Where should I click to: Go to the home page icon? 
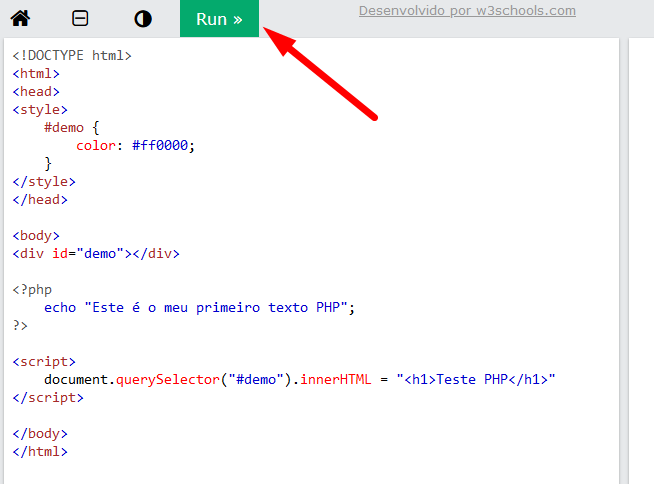point(20,19)
